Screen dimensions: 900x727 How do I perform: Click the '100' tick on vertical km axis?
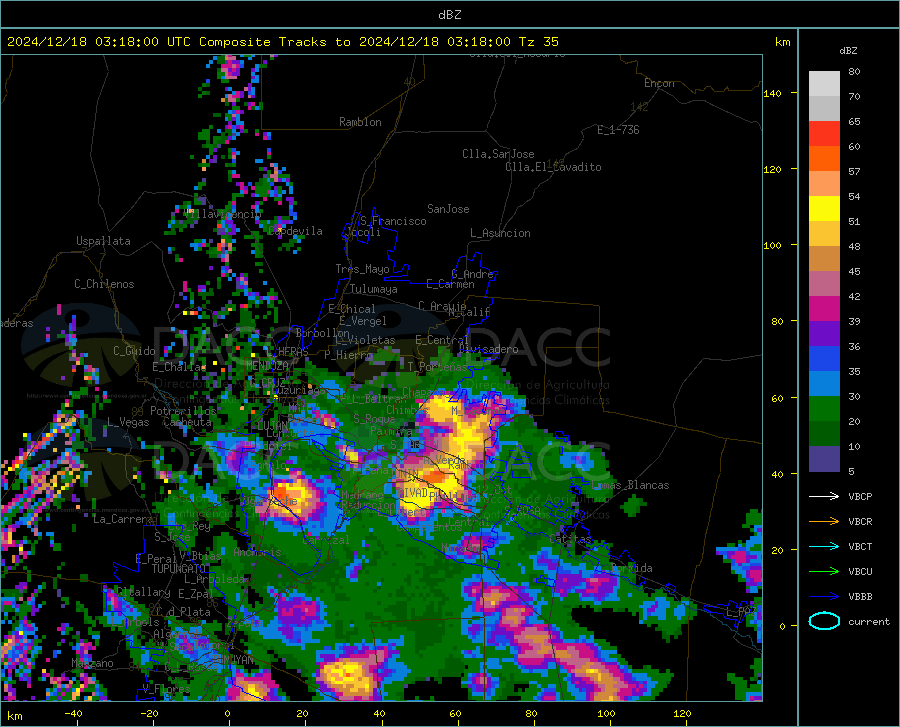point(773,245)
